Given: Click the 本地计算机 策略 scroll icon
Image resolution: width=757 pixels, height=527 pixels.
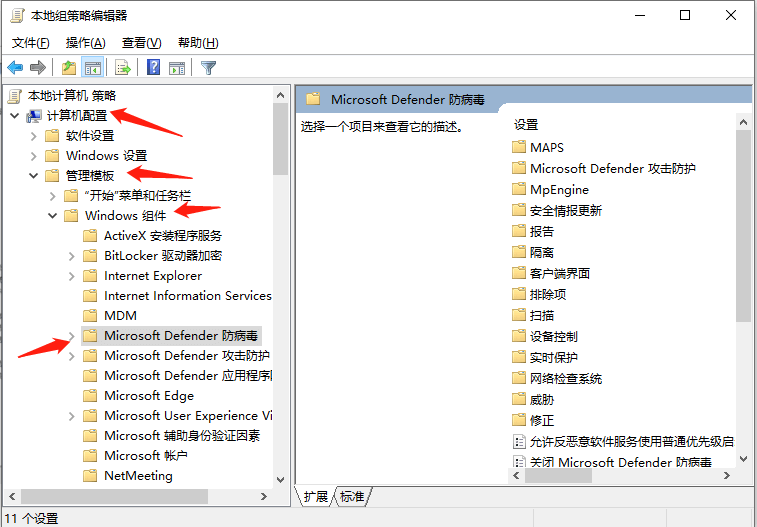Looking at the screenshot, I should pyautogui.click(x=15, y=96).
